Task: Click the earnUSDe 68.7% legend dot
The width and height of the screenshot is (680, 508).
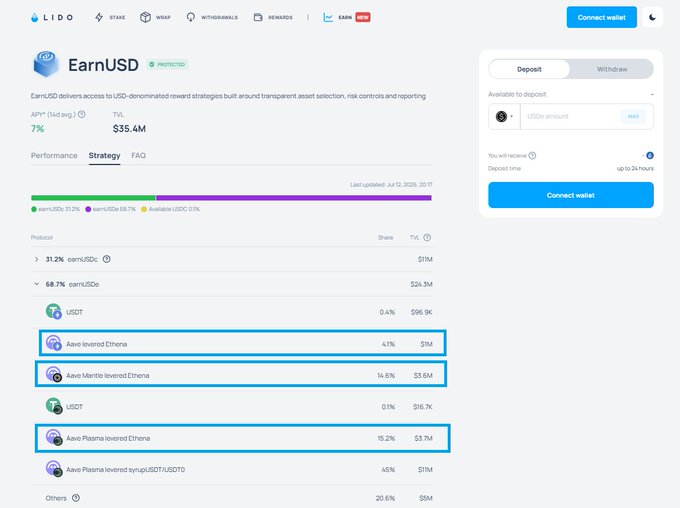Action: click(88, 209)
